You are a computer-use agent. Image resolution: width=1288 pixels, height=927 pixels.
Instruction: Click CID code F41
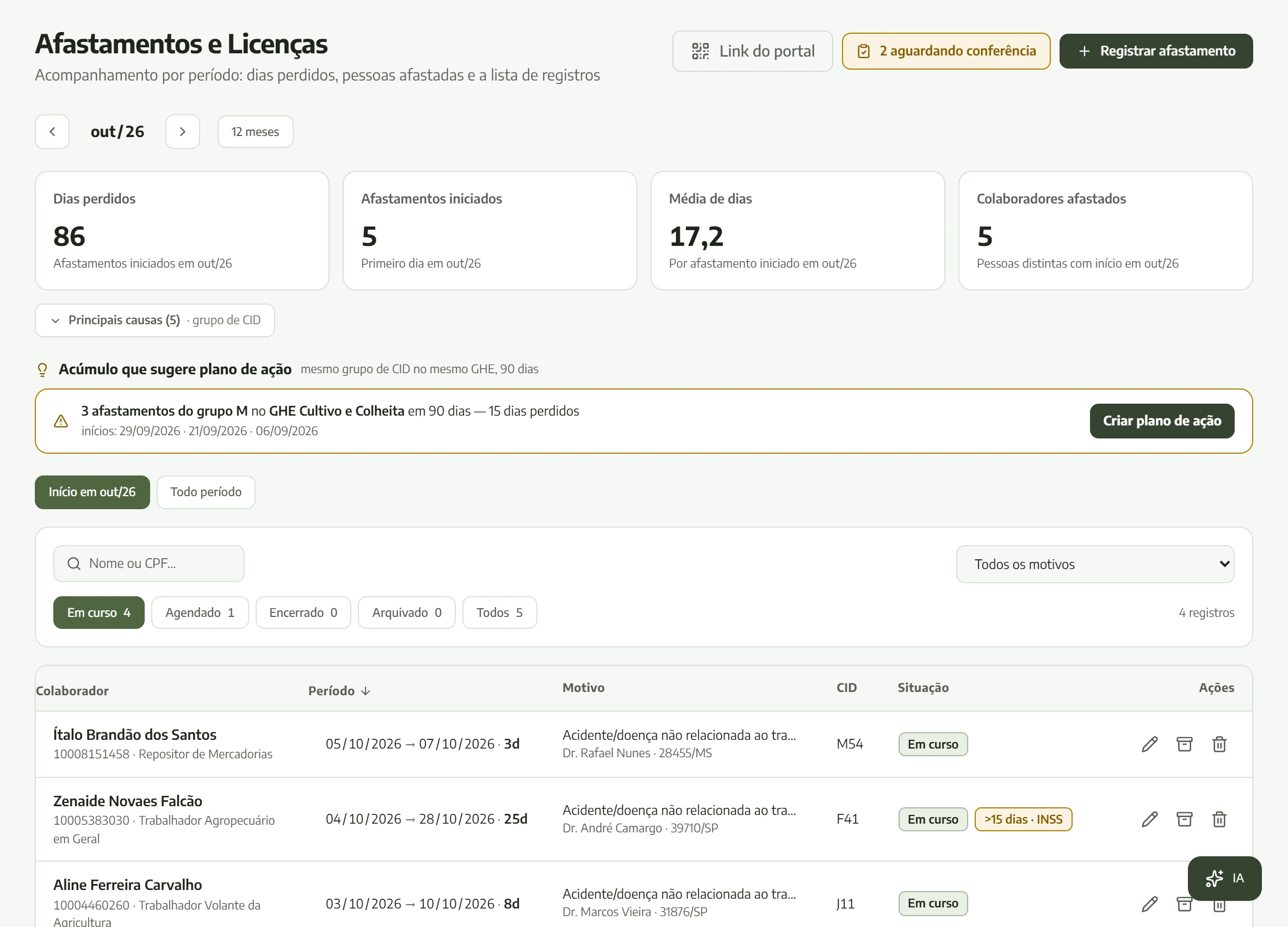tap(847, 819)
